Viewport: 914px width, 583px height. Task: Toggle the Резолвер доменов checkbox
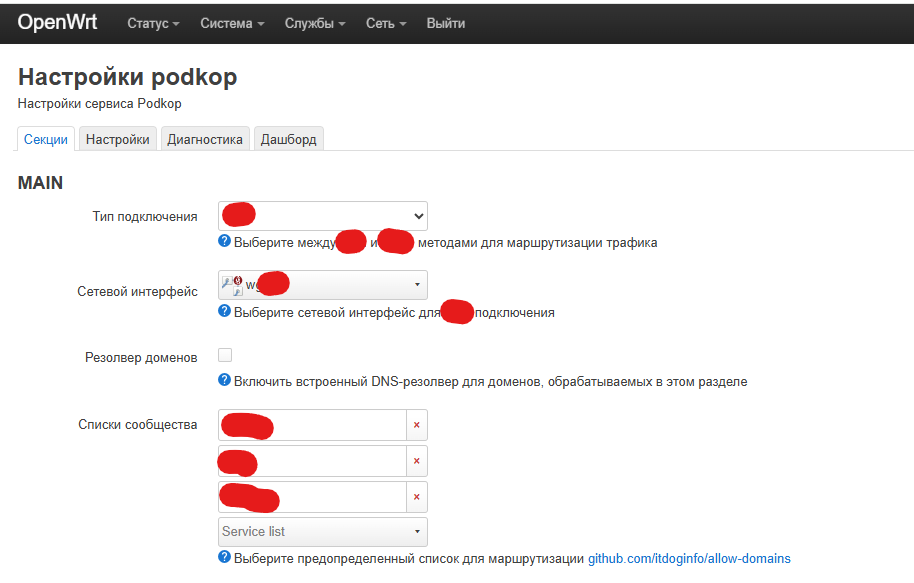pyautogui.click(x=225, y=355)
